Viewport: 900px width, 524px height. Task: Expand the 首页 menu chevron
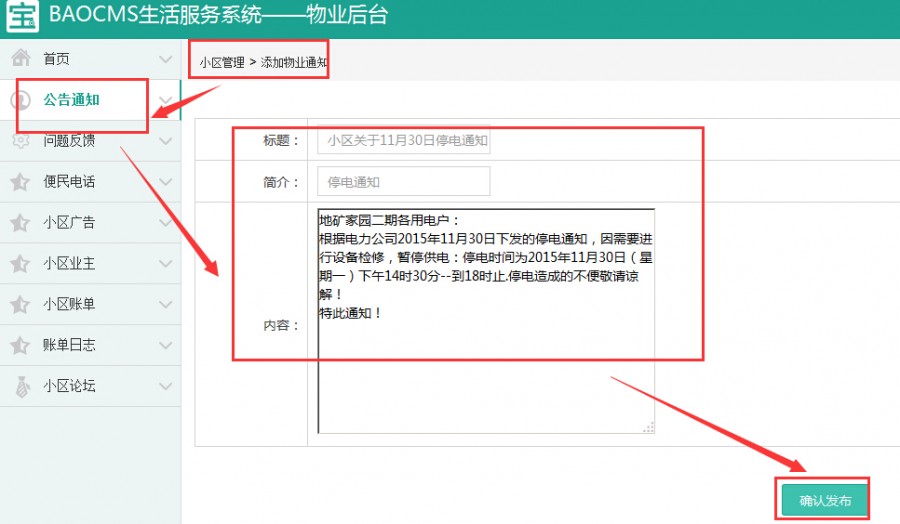pos(165,59)
